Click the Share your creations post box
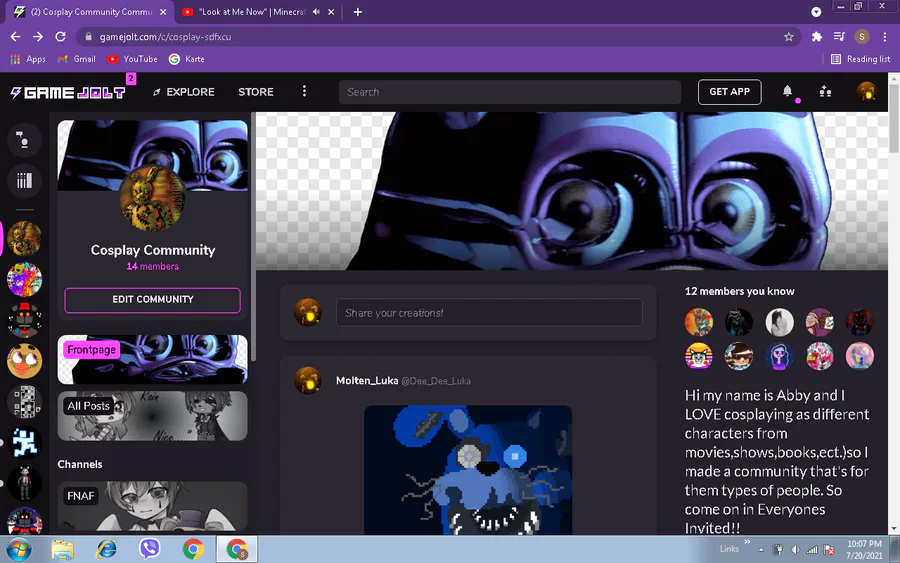 click(489, 313)
